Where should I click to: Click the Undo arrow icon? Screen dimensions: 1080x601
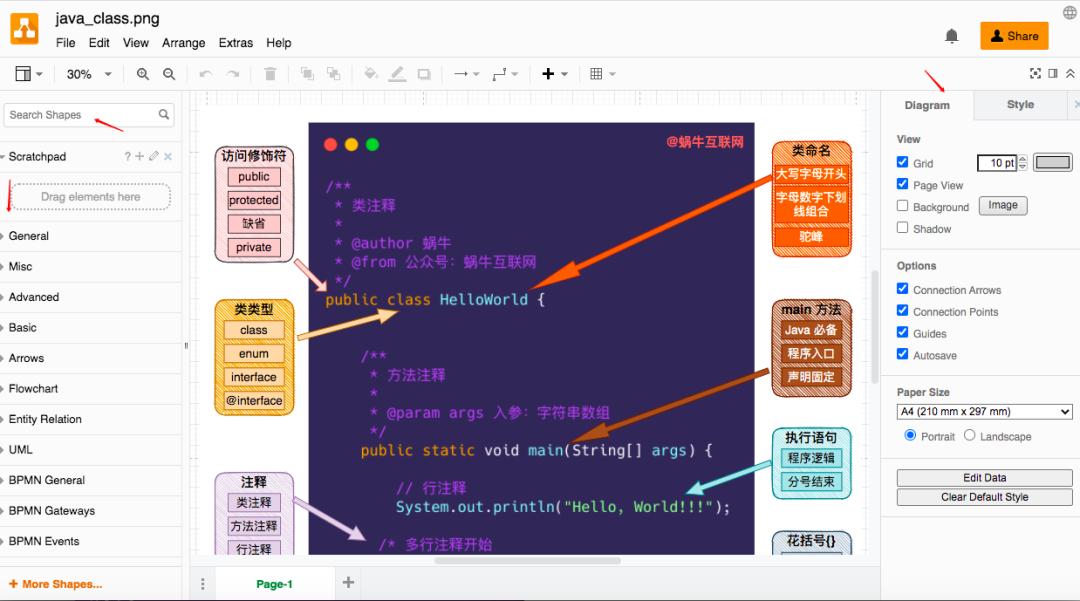[205, 73]
